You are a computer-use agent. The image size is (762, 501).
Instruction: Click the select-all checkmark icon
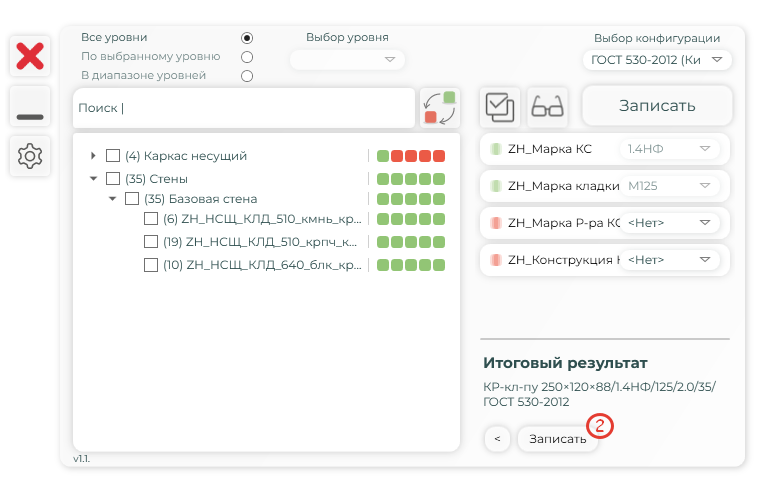(500, 107)
